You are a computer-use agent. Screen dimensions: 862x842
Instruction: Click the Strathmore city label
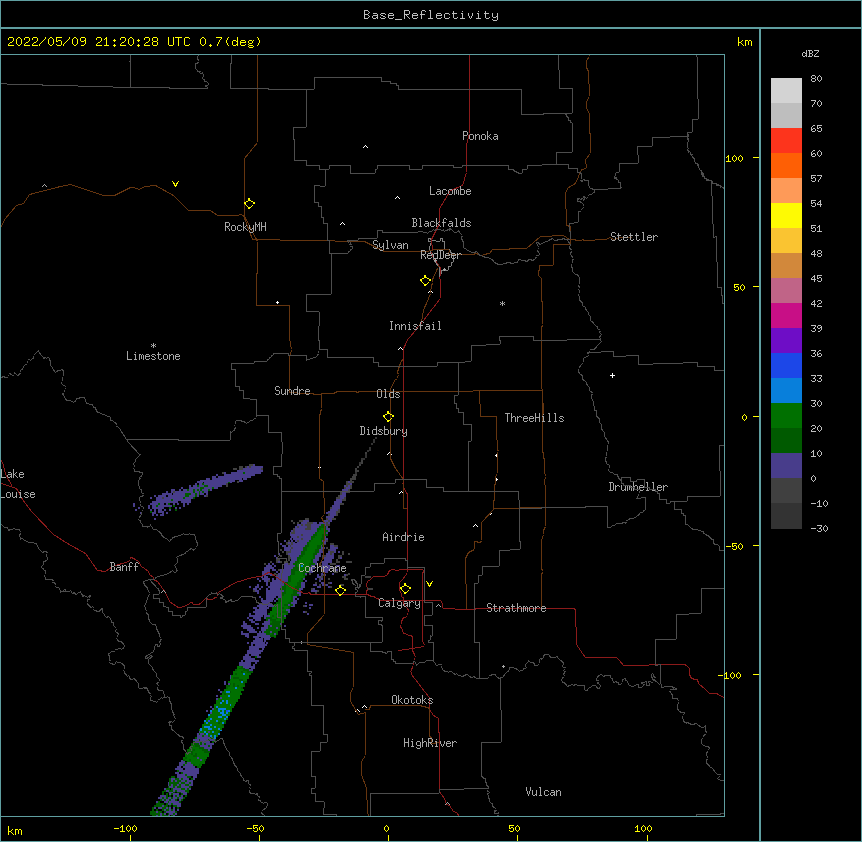(x=516, y=608)
